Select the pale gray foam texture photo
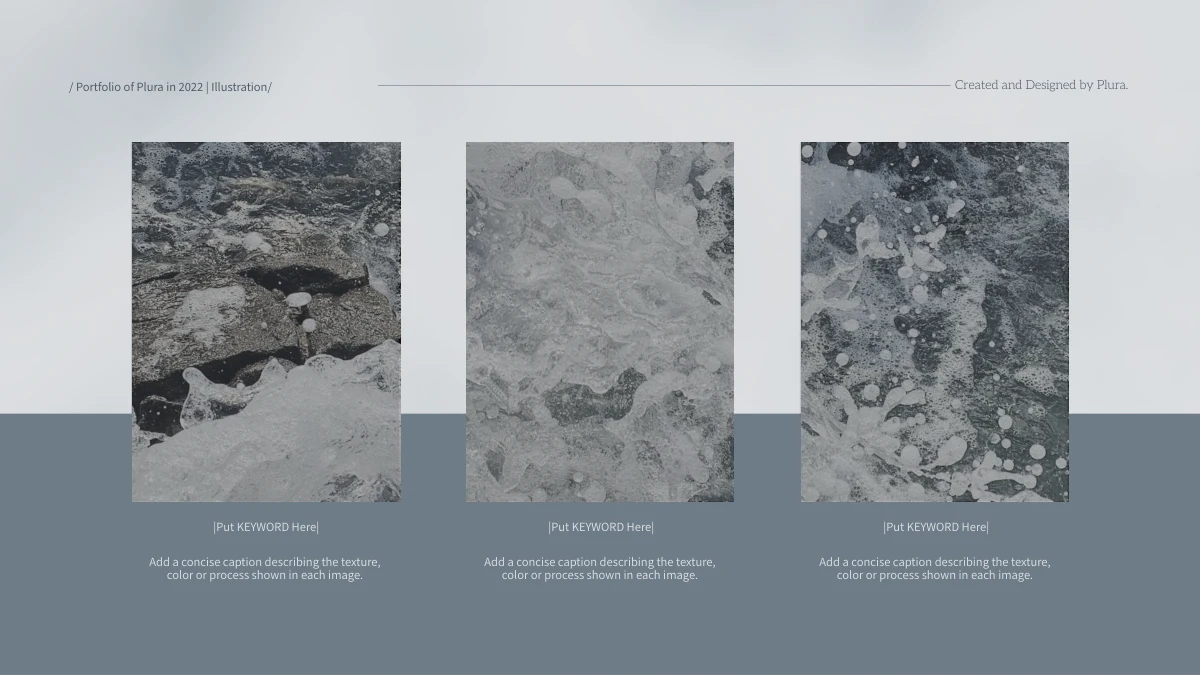 [x=600, y=322]
